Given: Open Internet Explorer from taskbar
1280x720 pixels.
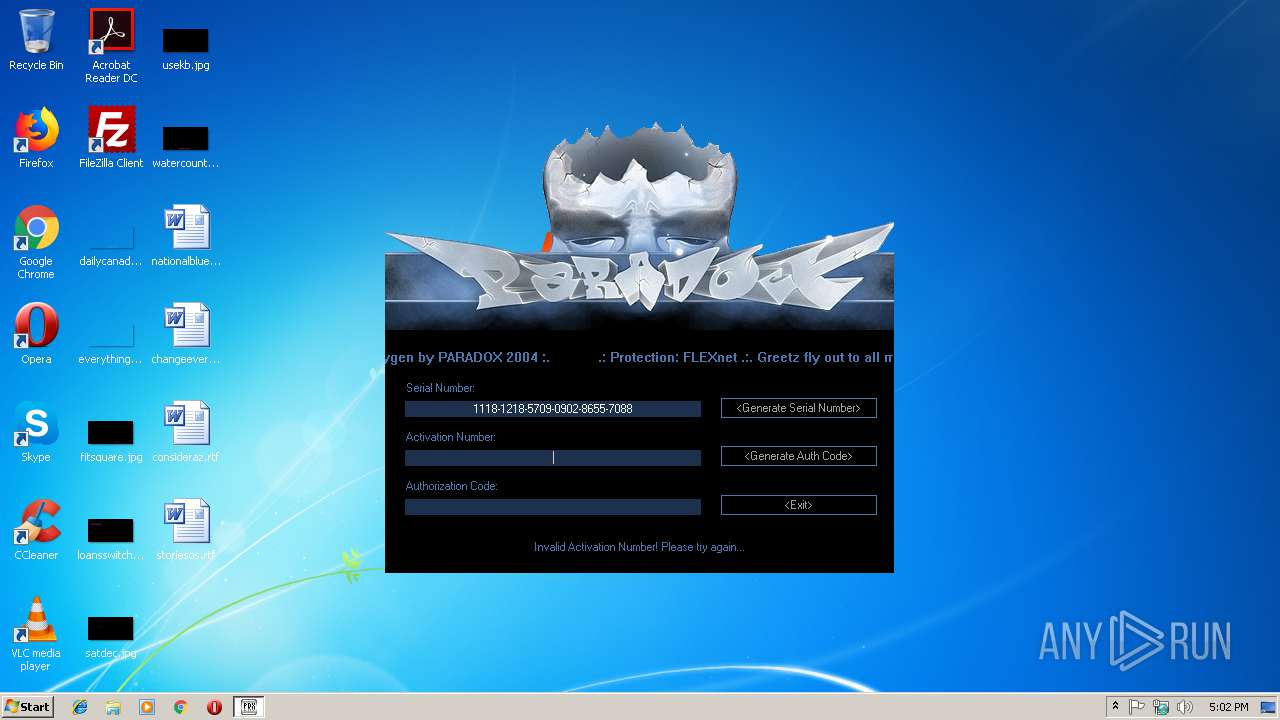Looking at the screenshot, I should [x=80, y=707].
